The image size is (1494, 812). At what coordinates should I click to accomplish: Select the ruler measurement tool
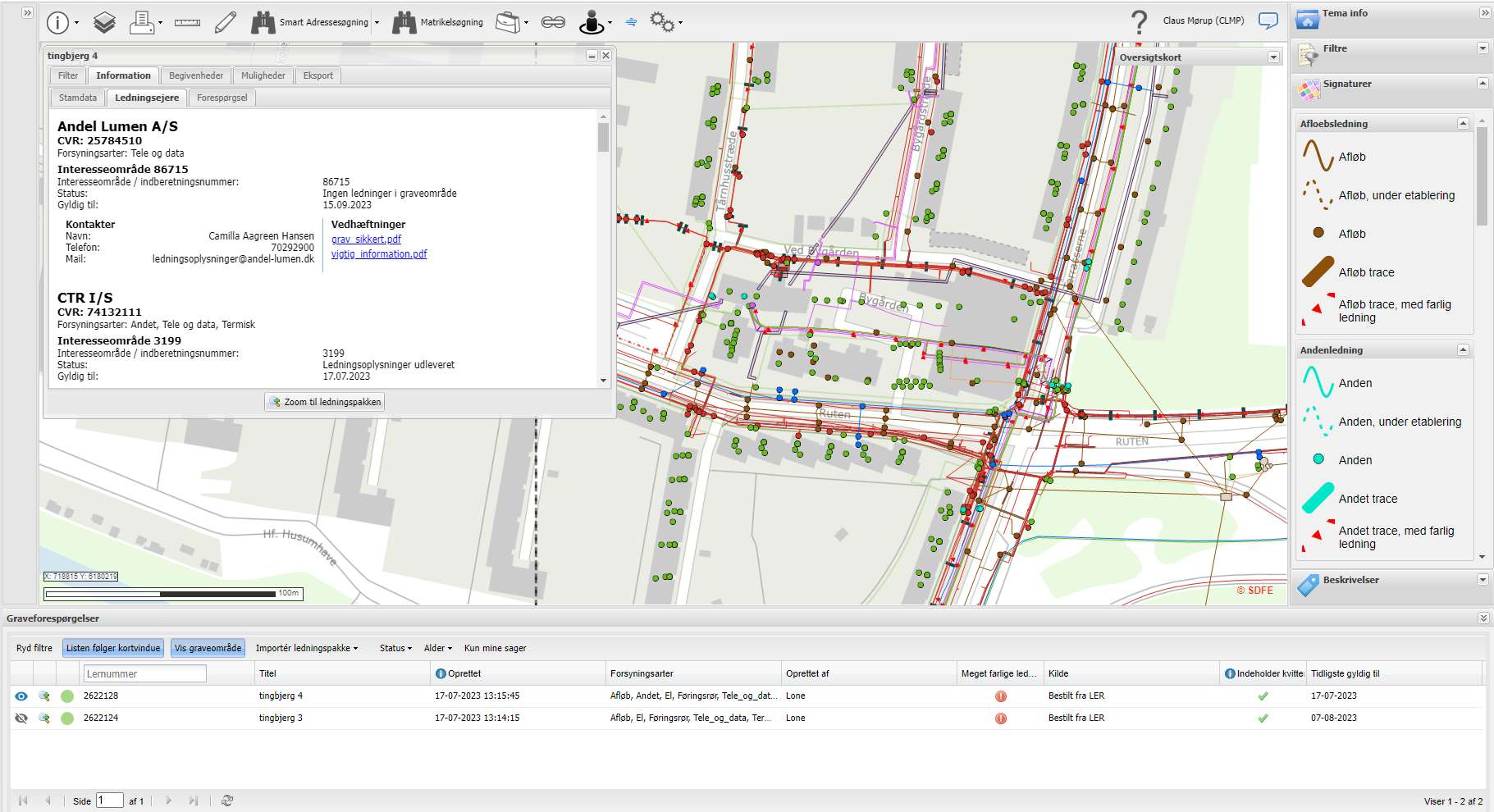pyautogui.click(x=187, y=22)
